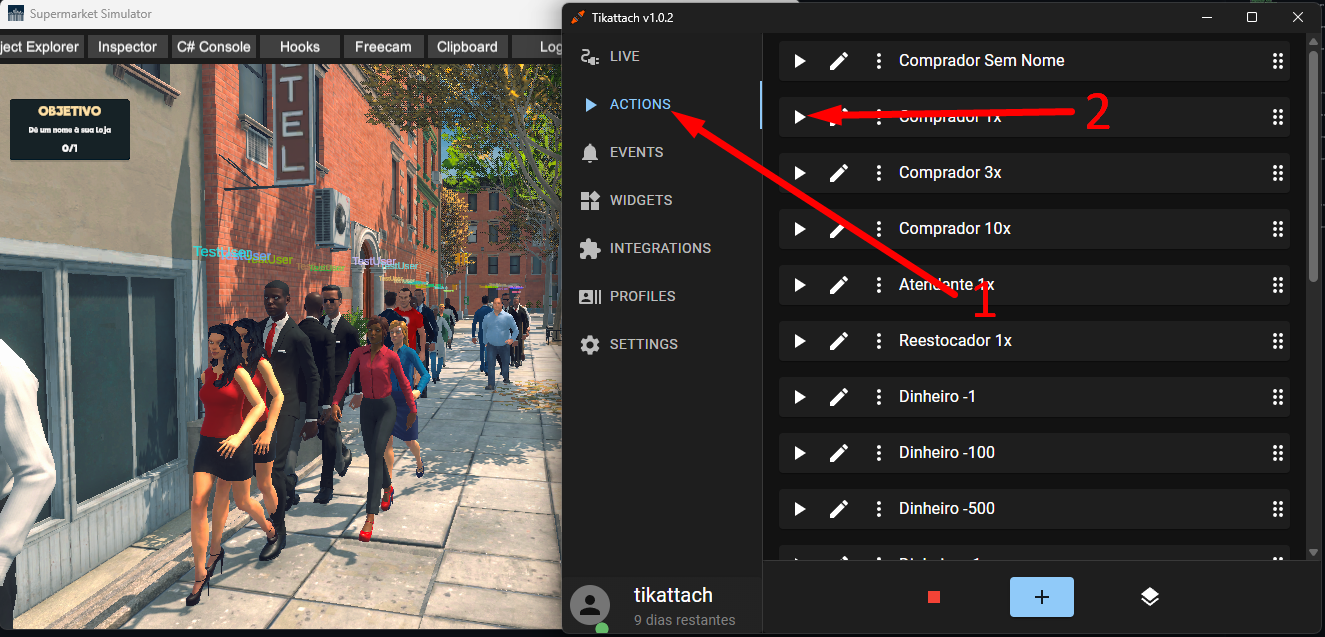Viewport: 1325px width, 637px height.
Task: Run the Reestocador 1x action
Action: pyautogui.click(x=800, y=341)
